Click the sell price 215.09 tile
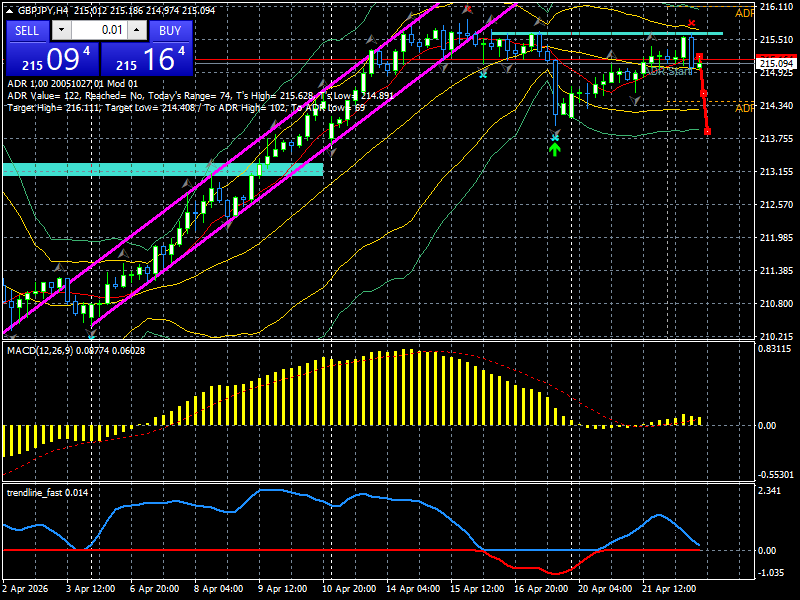This screenshot has width=800, height=600. click(53, 59)
